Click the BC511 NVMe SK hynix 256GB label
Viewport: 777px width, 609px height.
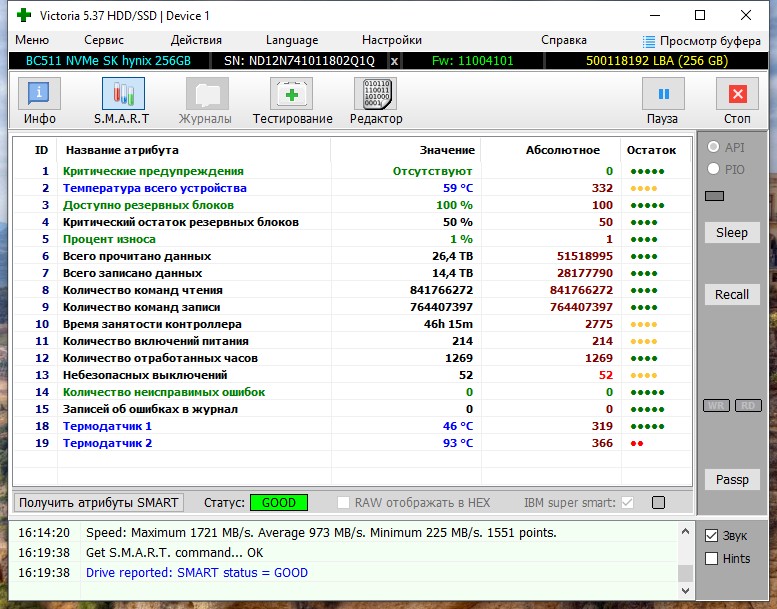point(109,61)
